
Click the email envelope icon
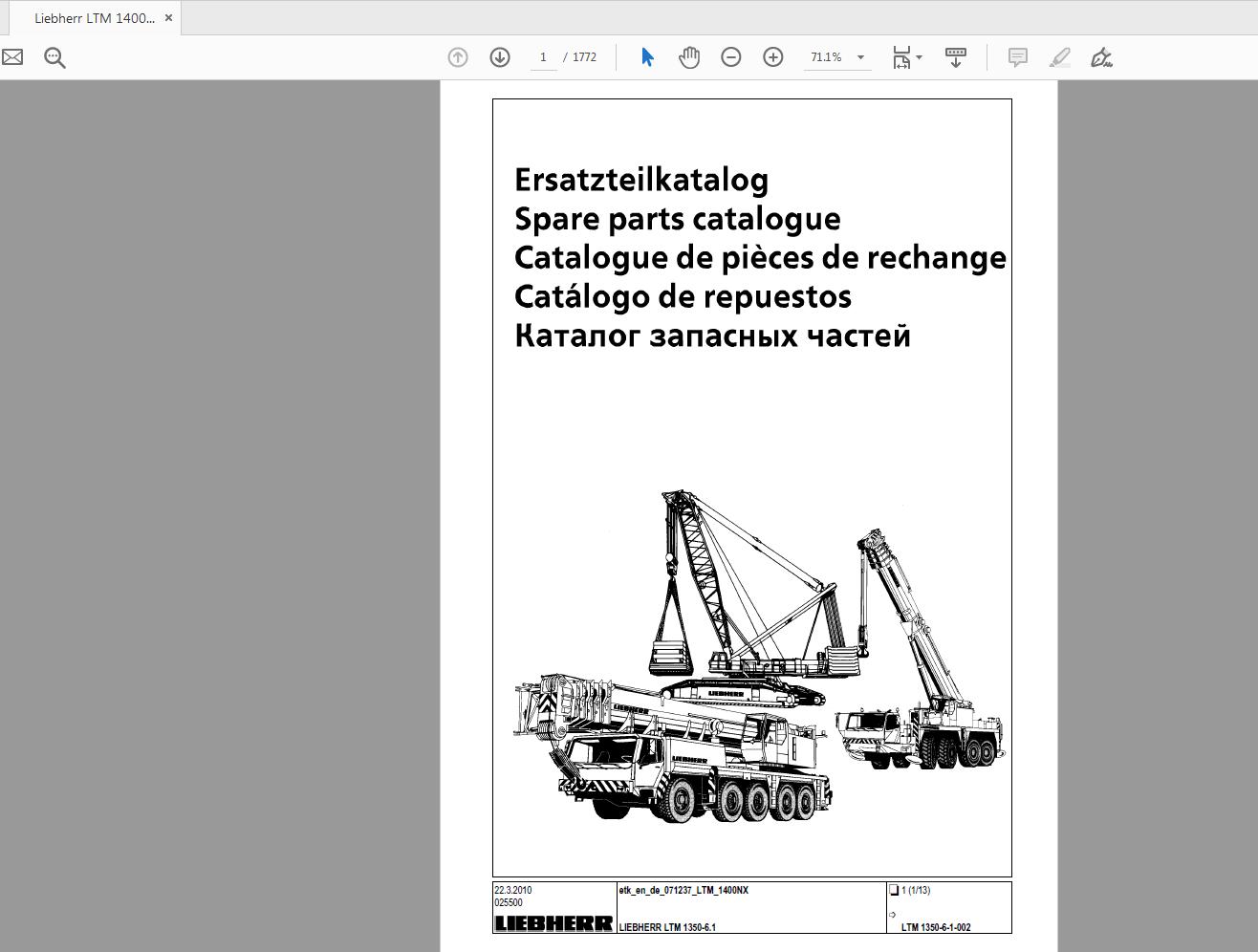pyautogui.click(x=12, y=57)
